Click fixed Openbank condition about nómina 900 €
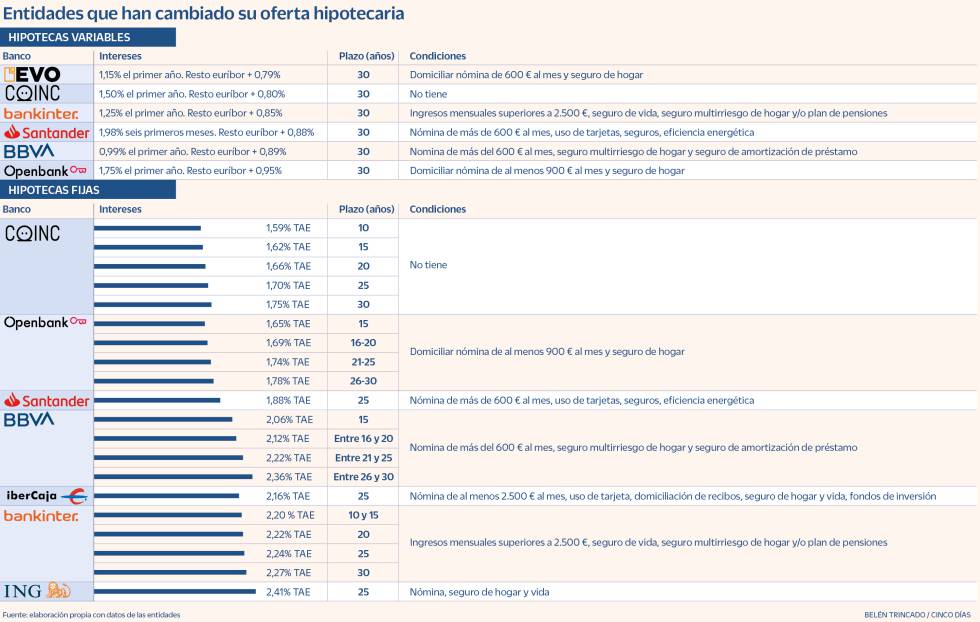Image resolution: width=980 pixels, height=622 pixels. click(547, 352)
